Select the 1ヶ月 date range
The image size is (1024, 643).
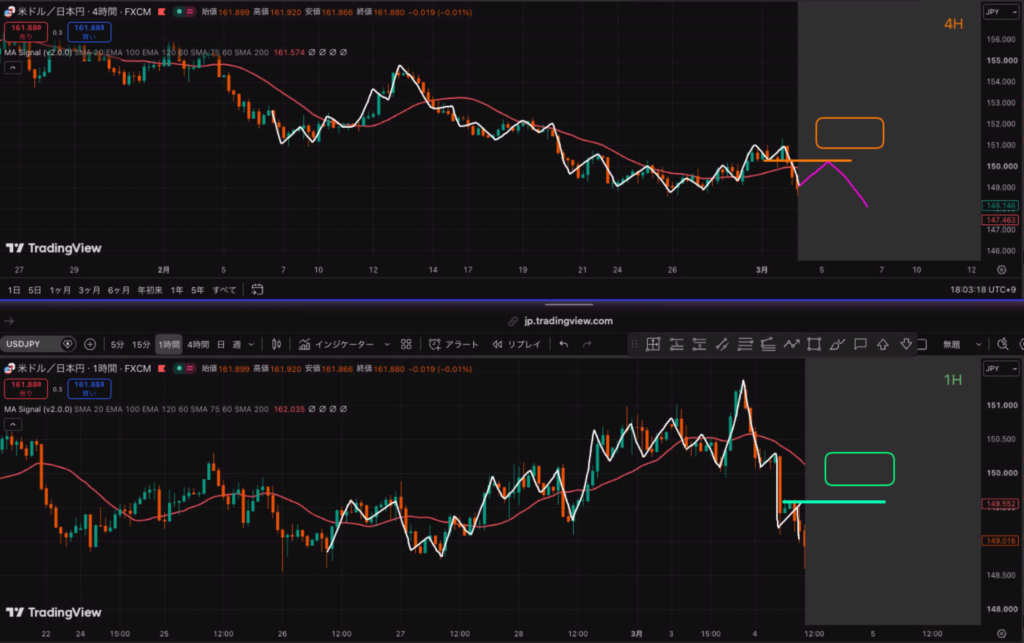click(x=60, y=290)
